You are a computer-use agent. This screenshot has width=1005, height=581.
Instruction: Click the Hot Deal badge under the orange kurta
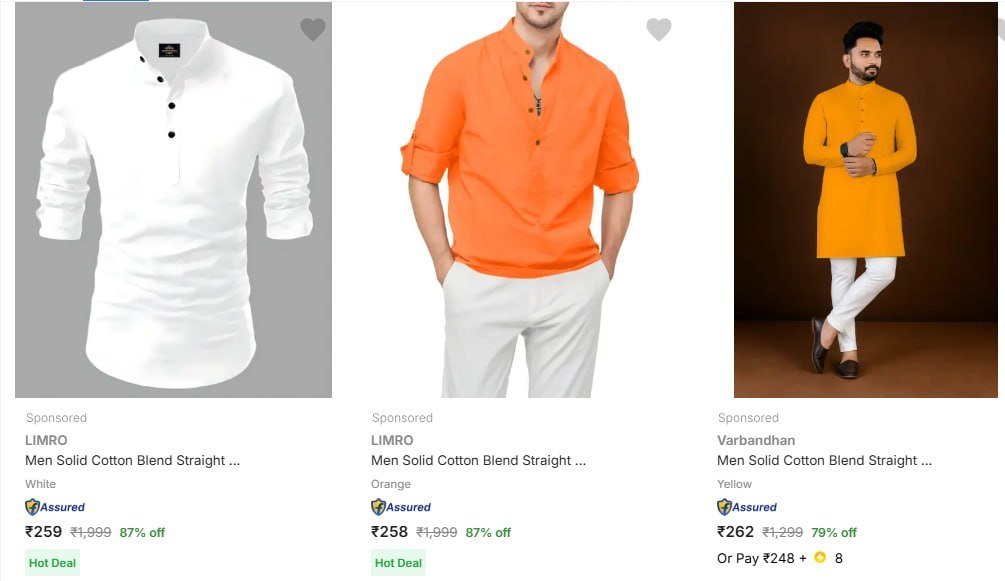pos(397,562)
